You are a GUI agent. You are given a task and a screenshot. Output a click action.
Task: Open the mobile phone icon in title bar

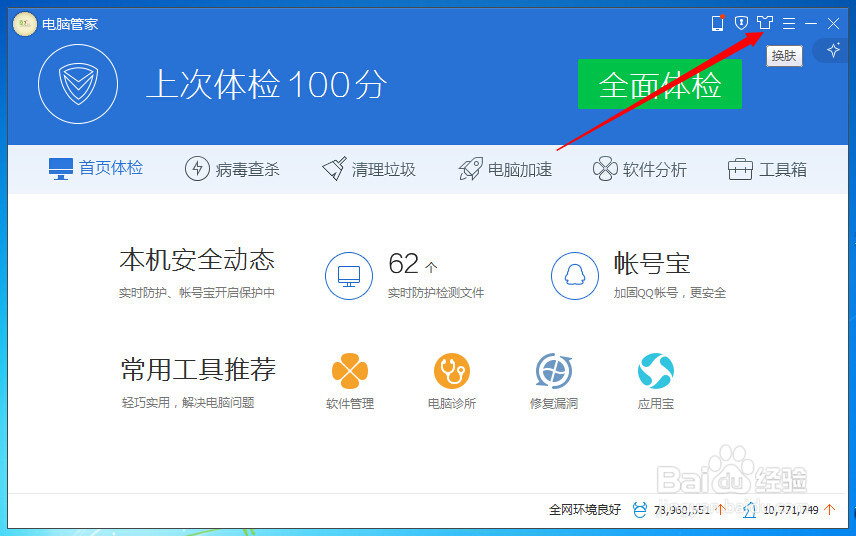click(717, 23)
